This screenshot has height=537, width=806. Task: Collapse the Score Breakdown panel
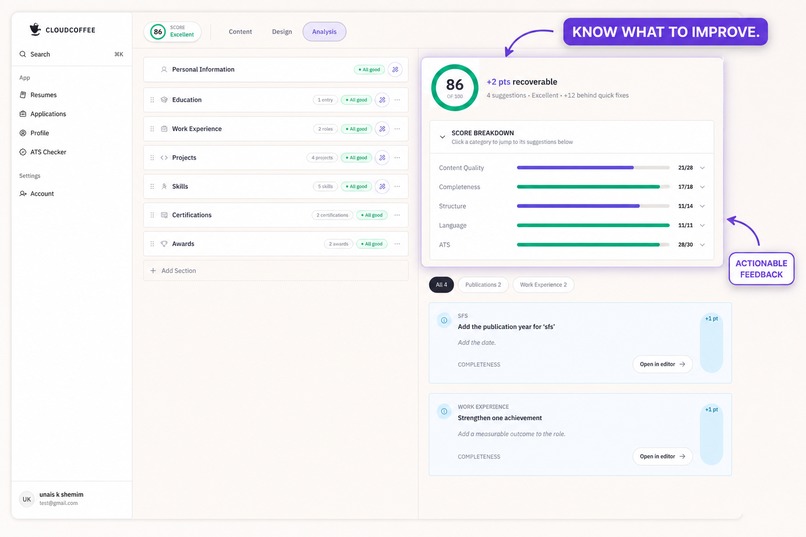click(442, 137)
